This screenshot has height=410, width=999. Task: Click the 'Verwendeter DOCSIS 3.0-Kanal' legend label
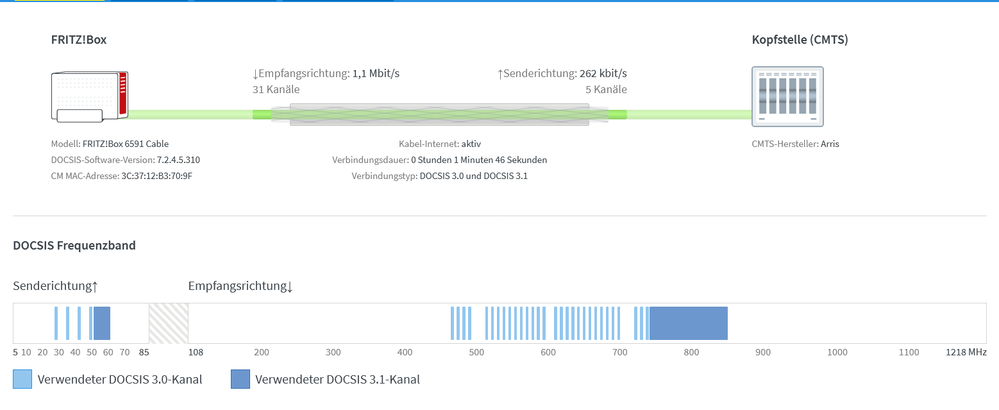click(120, 380)
